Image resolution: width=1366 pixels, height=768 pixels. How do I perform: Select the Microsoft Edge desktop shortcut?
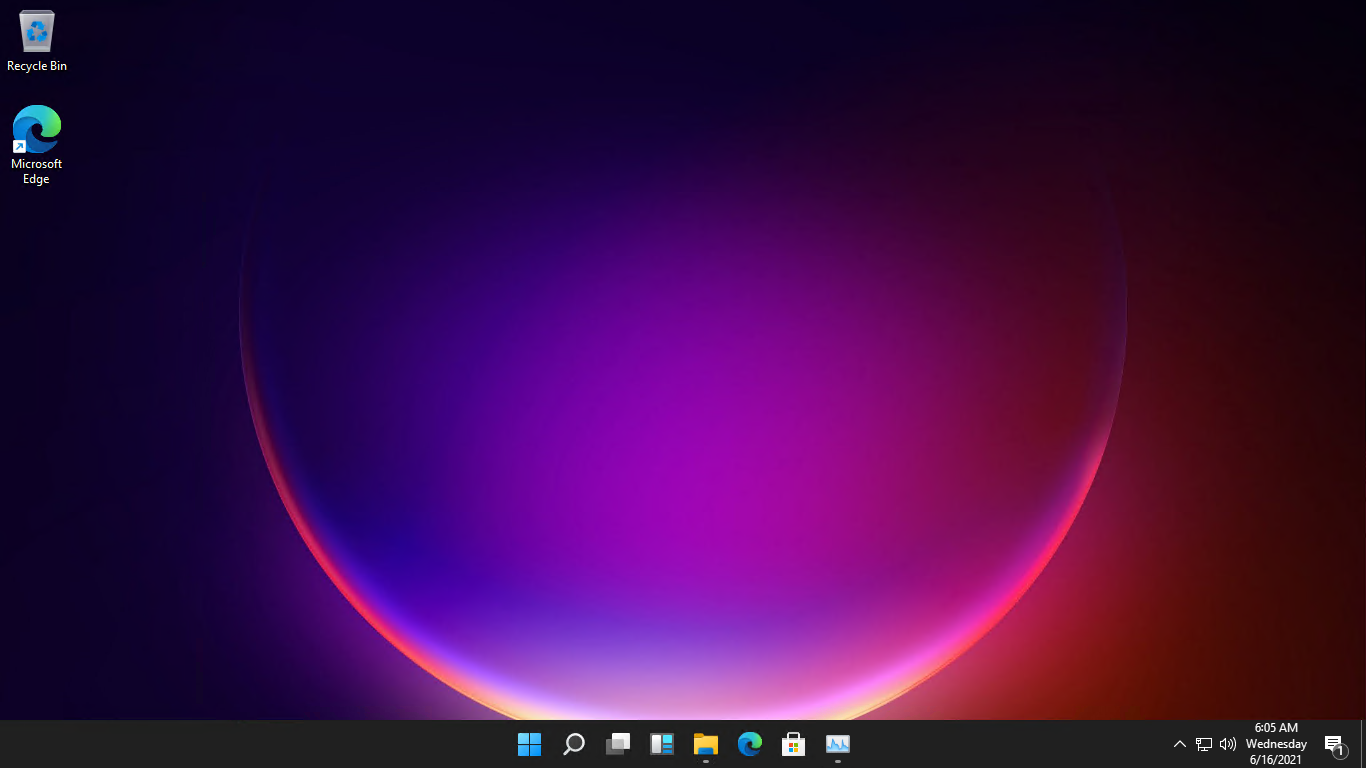click(37, 130)
